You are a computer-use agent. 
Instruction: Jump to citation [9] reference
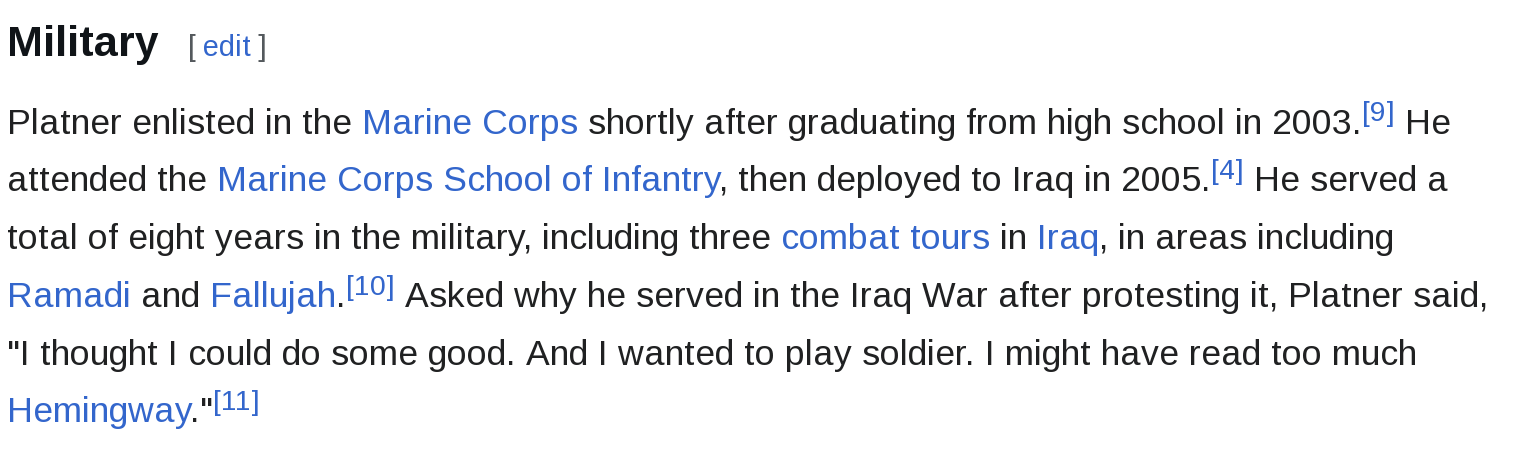1378,113
